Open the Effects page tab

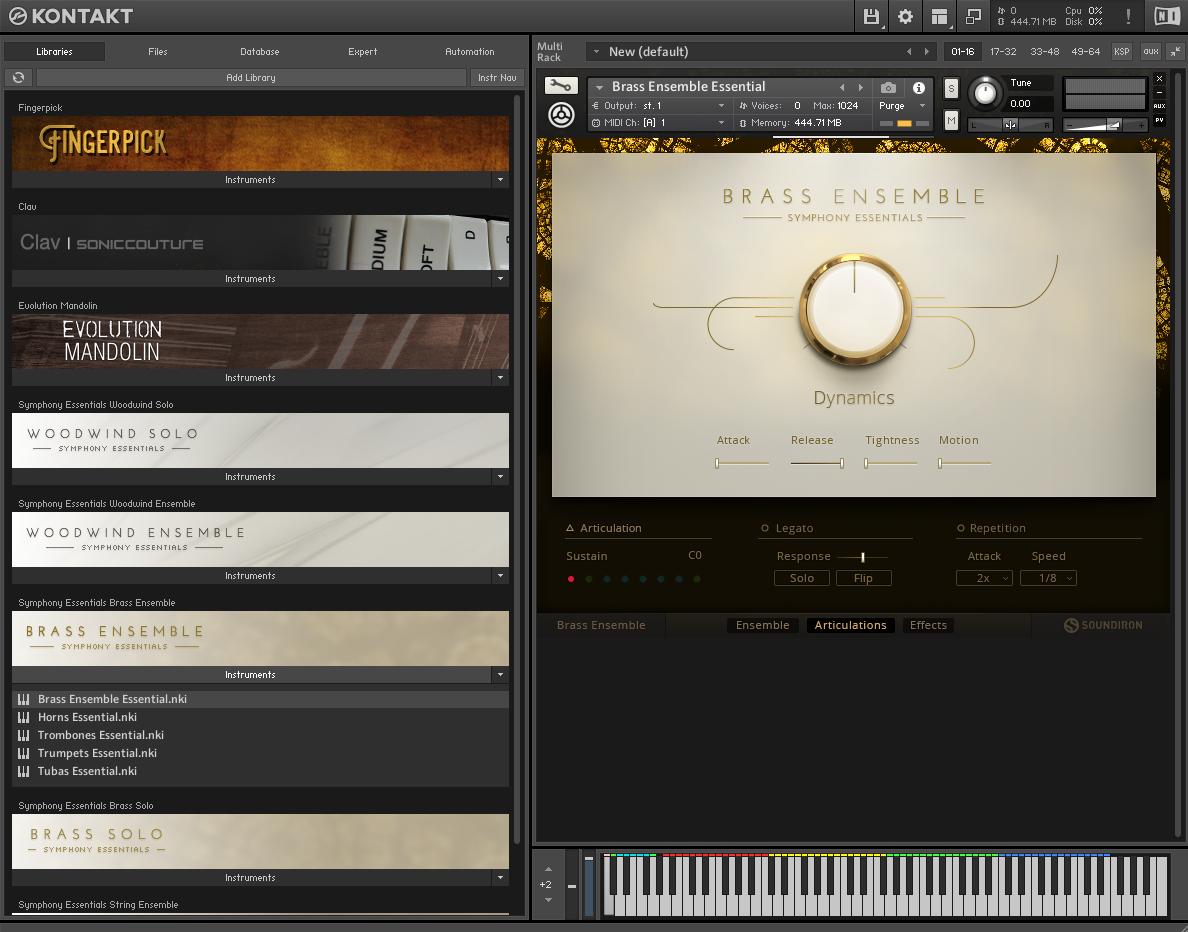(928, 625)
